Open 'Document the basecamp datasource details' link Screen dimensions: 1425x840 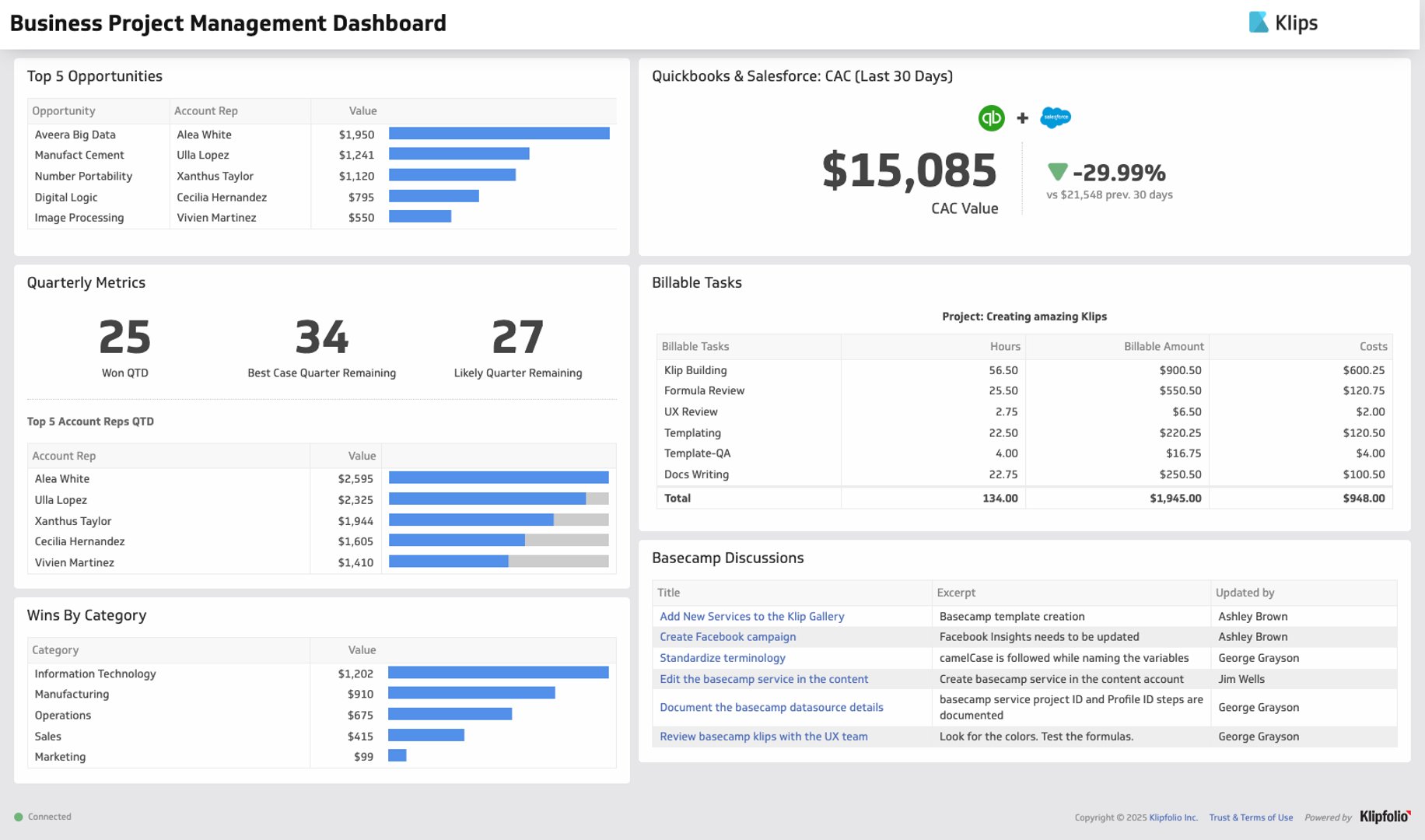(x=771, y=707)
